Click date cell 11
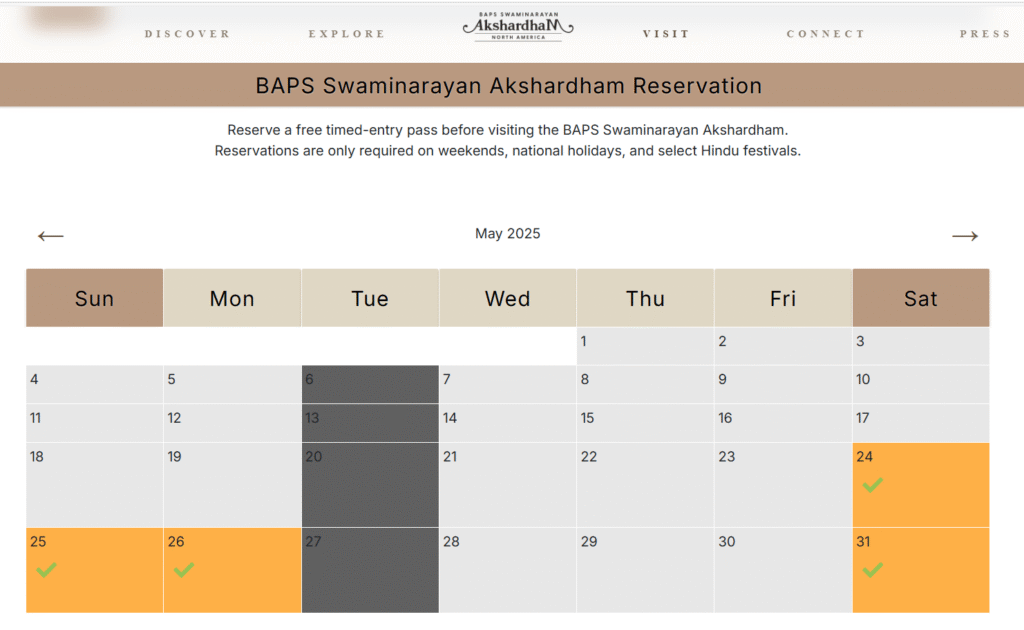 click(95, 423)
